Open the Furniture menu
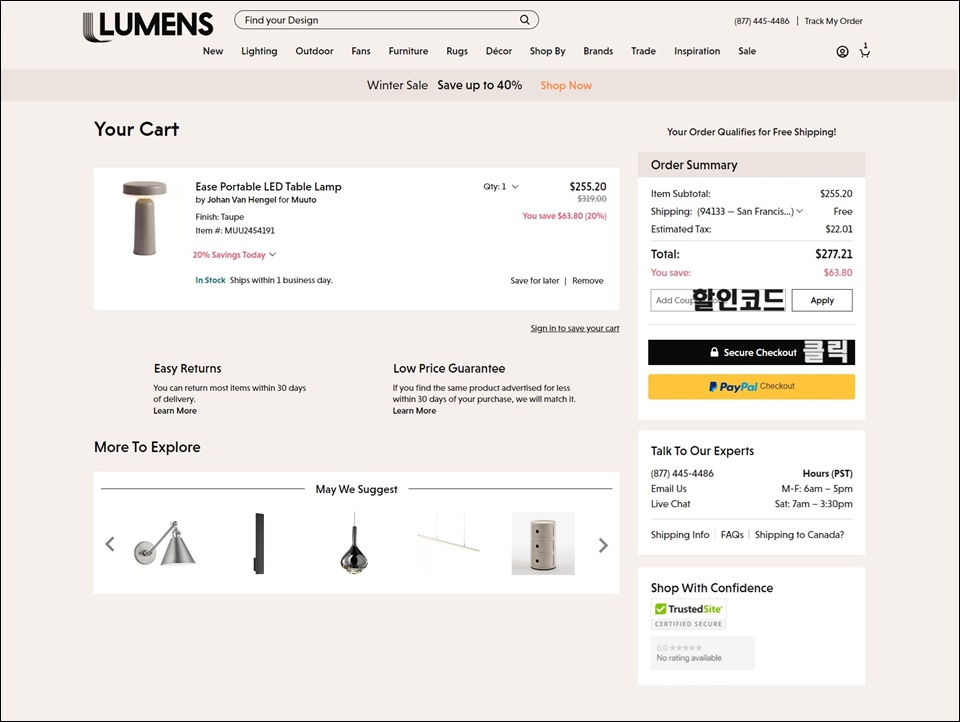960x722 pixels. [x=408, y=51]
